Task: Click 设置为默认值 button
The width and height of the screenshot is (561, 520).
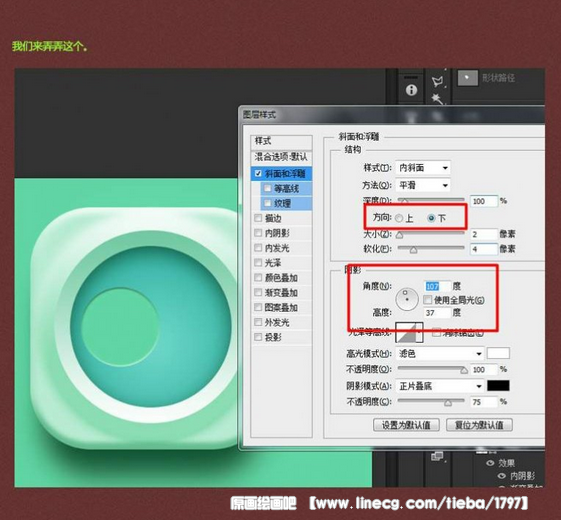Action: [406, 425]
